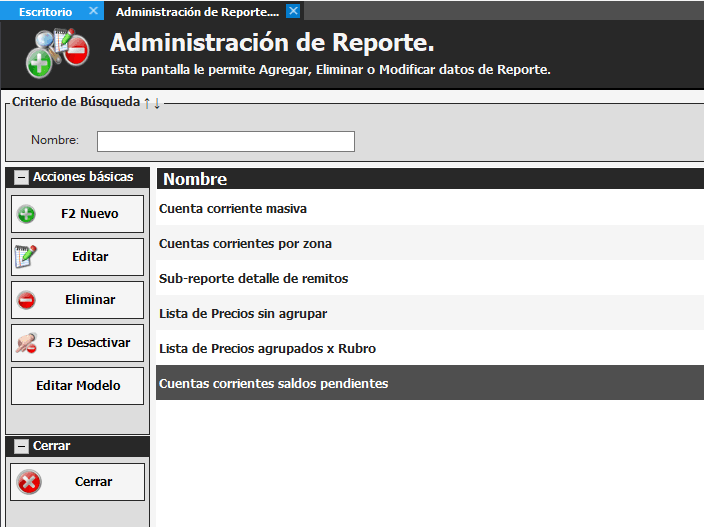
Task: Collapse the Acciones básicas panel
Action: coord(21,177)
